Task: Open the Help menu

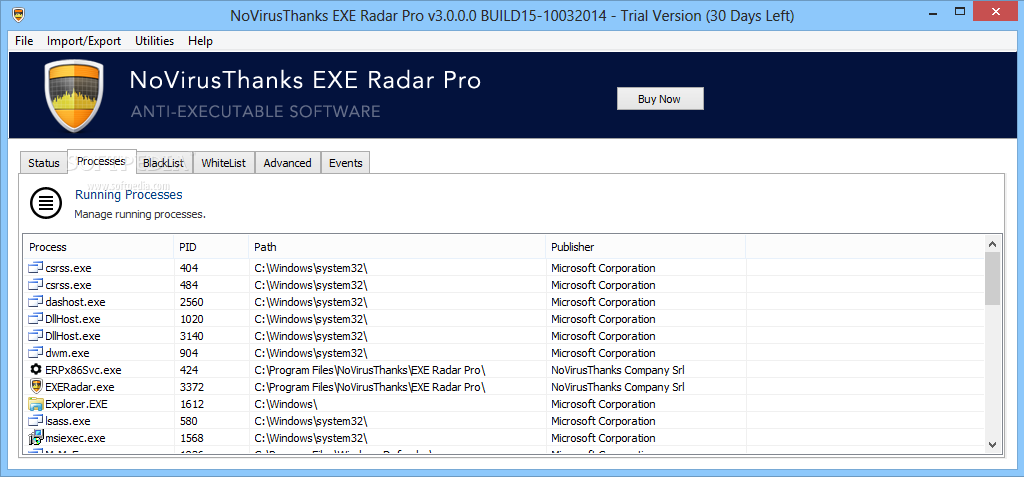Action: pyautogui.click(x=200, y=41)
